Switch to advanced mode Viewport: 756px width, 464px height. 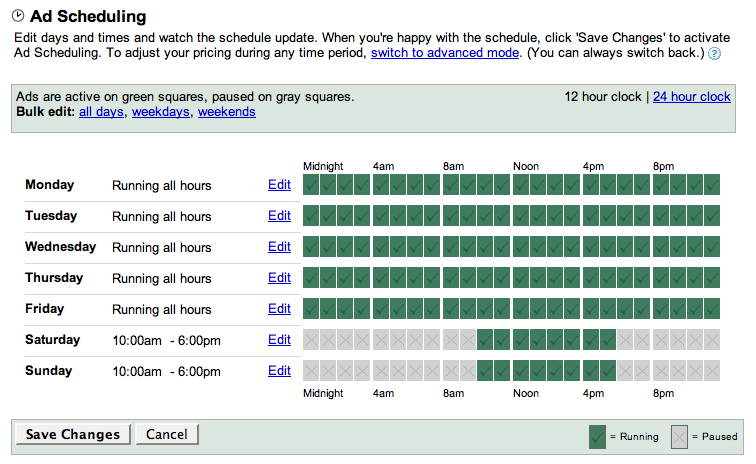(445, 52)
